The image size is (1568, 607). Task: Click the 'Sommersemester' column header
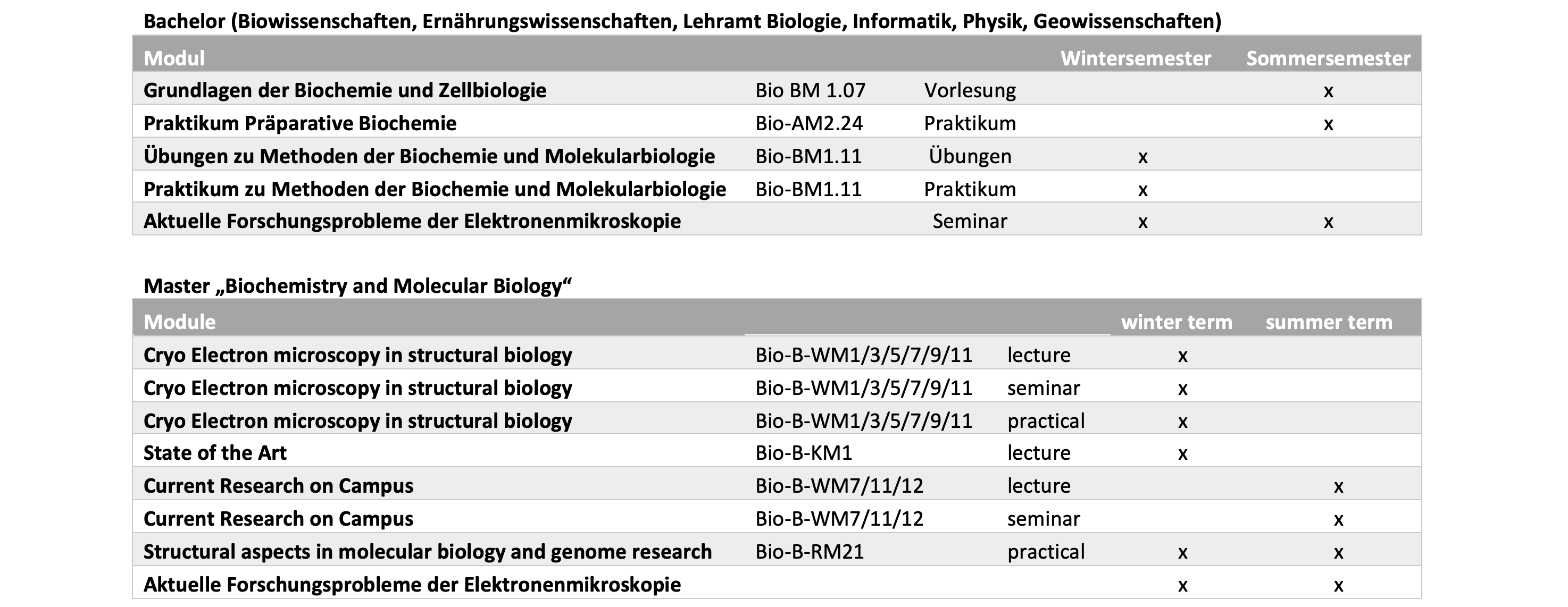(1328, 58)
